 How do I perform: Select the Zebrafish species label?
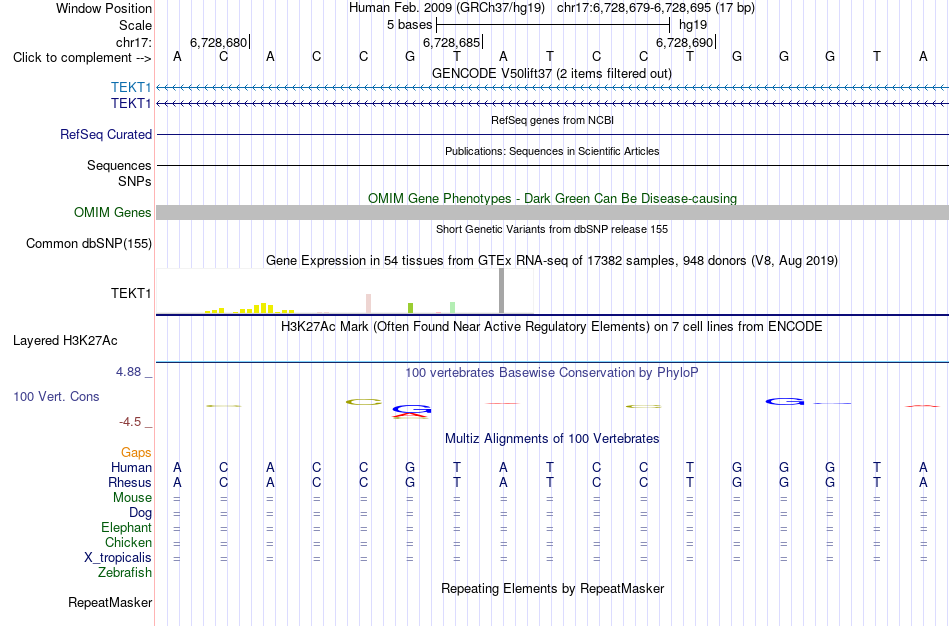tap(125, 572)
